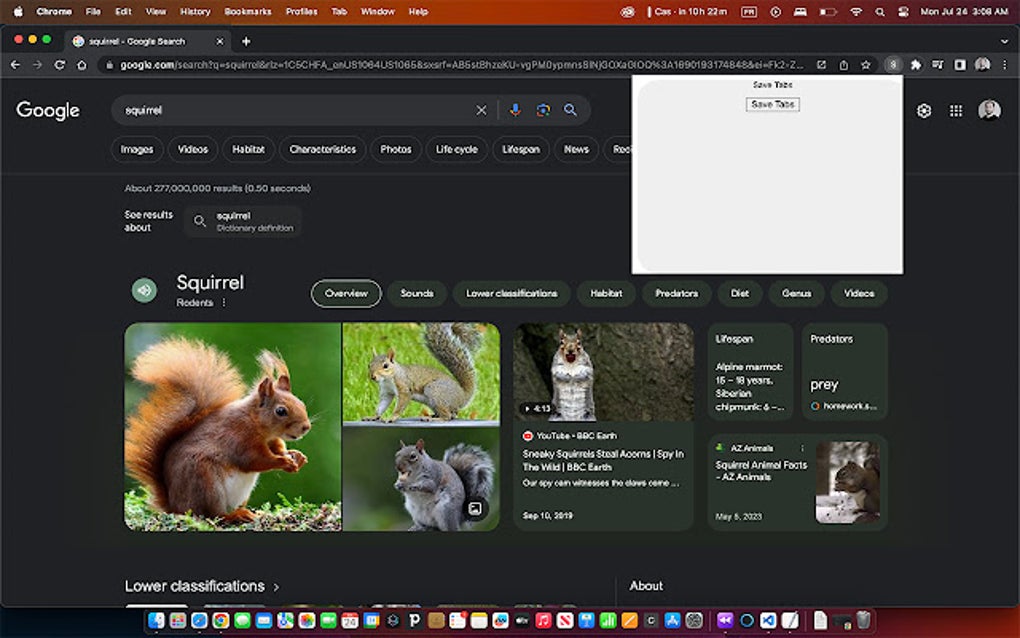Open Spotlight search in the menu bar
This screenshot has height=638, width=1020.
point(879,11)
